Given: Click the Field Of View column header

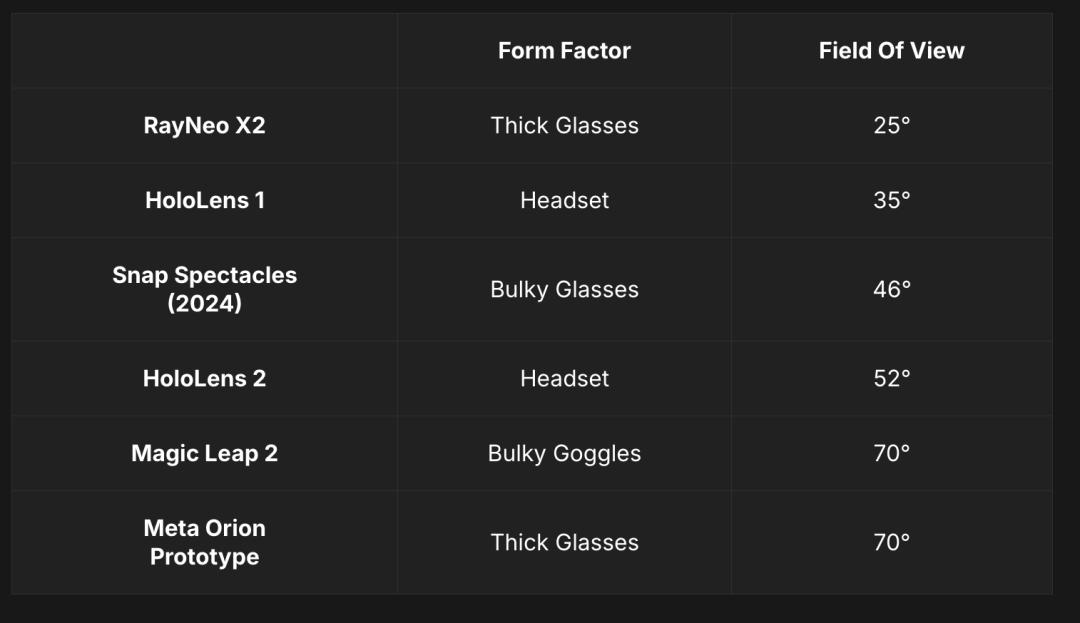Looking at the screenshot, I should pyautogui.click(x=891, y=51).
